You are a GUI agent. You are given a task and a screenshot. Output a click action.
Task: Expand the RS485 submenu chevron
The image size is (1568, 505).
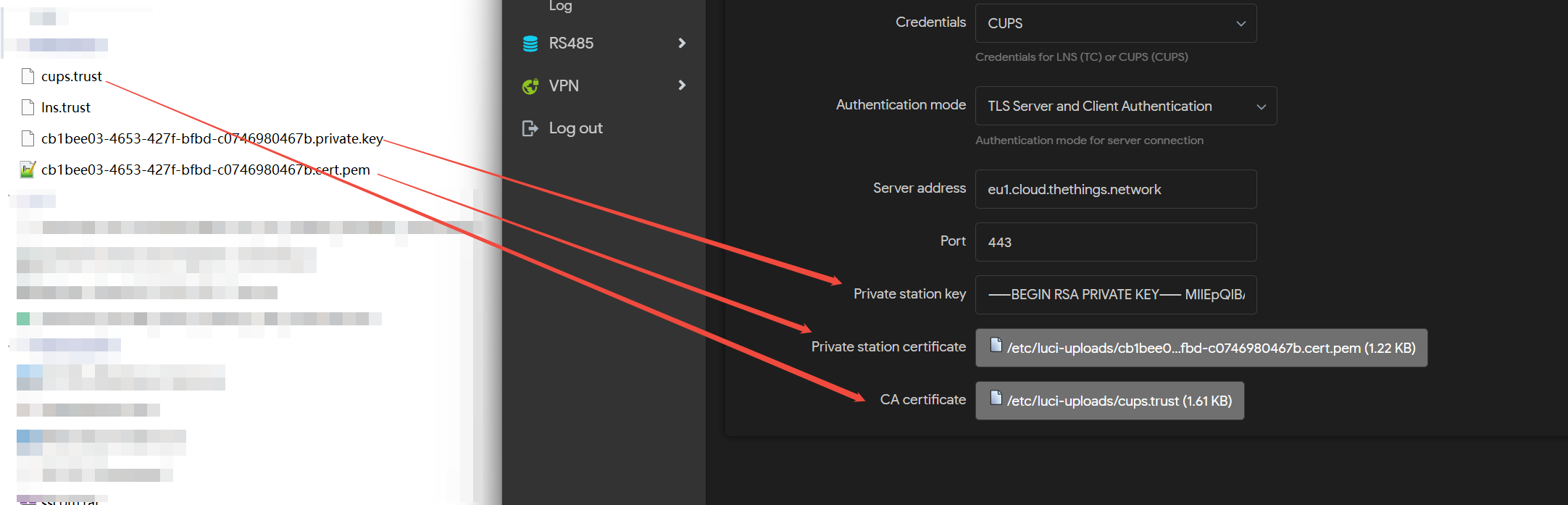tap(681, 43)
